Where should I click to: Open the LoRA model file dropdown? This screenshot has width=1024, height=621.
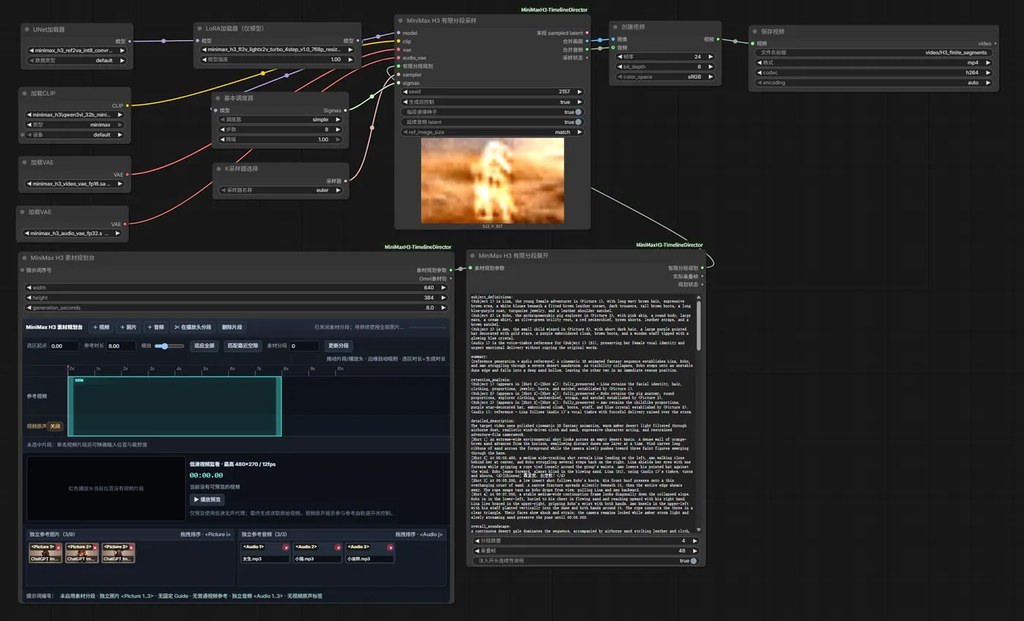(x=277, y=50)
